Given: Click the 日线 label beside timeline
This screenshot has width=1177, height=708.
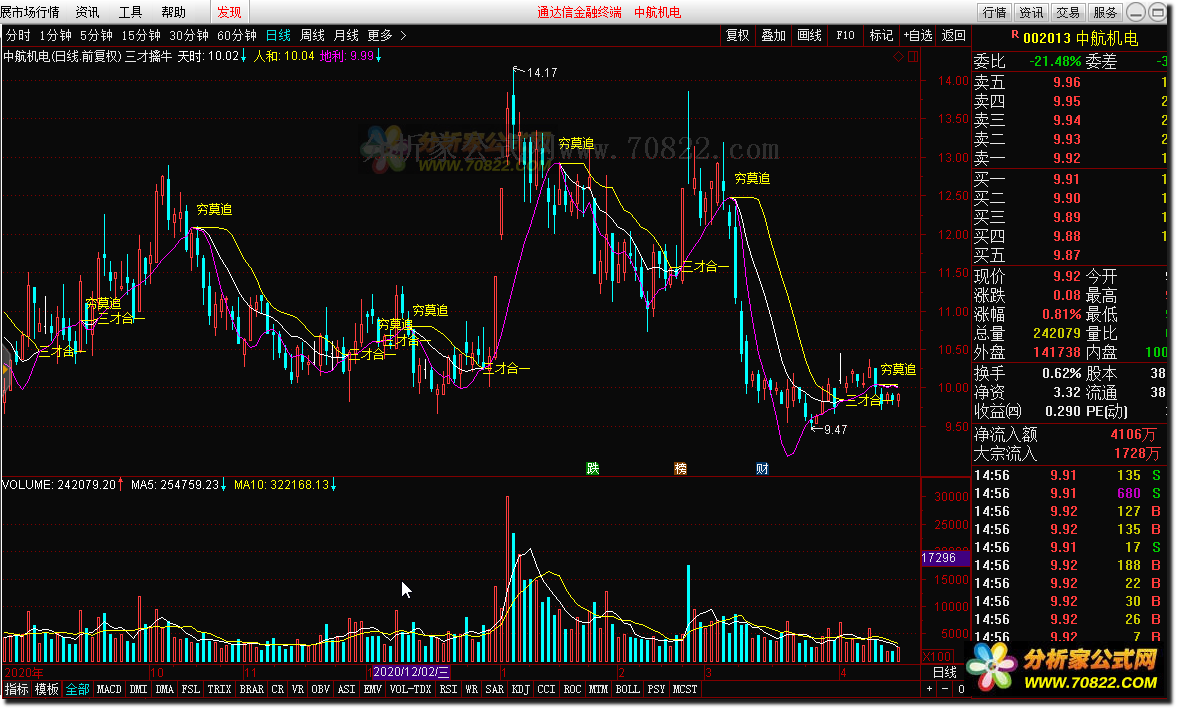Looking at the screenshot, I should click(x=945, y=672).
